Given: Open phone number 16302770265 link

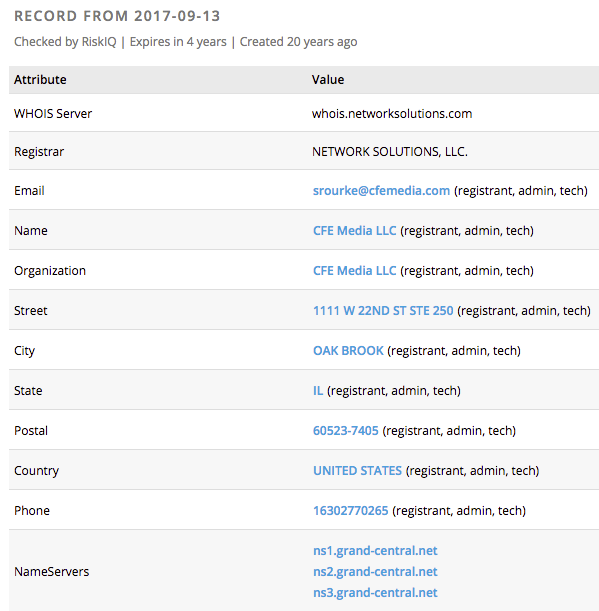Looking at the screenshot, I should tap(351, 510).
